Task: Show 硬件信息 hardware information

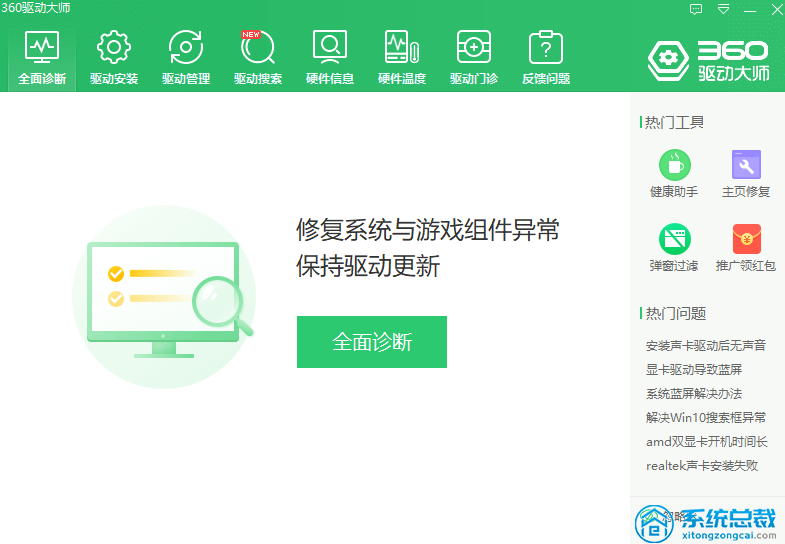Action: 330,57
